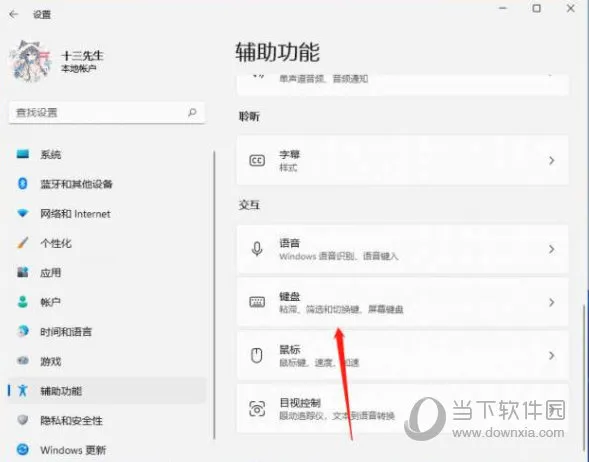The image size is (589, 462).
Task: Open 系统 settings category
Action: (107, 154)
